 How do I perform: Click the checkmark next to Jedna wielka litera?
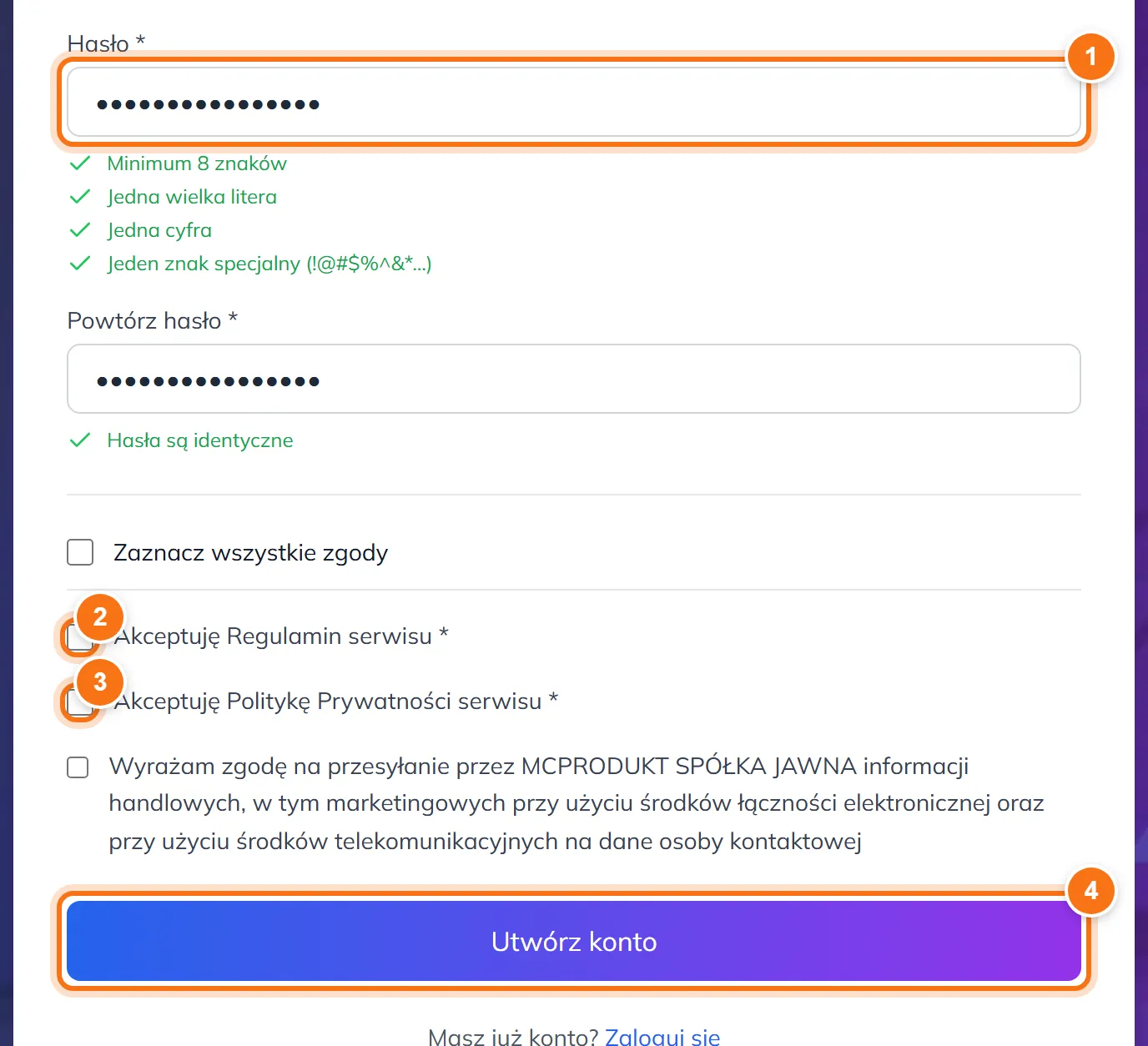click(80, 197)
